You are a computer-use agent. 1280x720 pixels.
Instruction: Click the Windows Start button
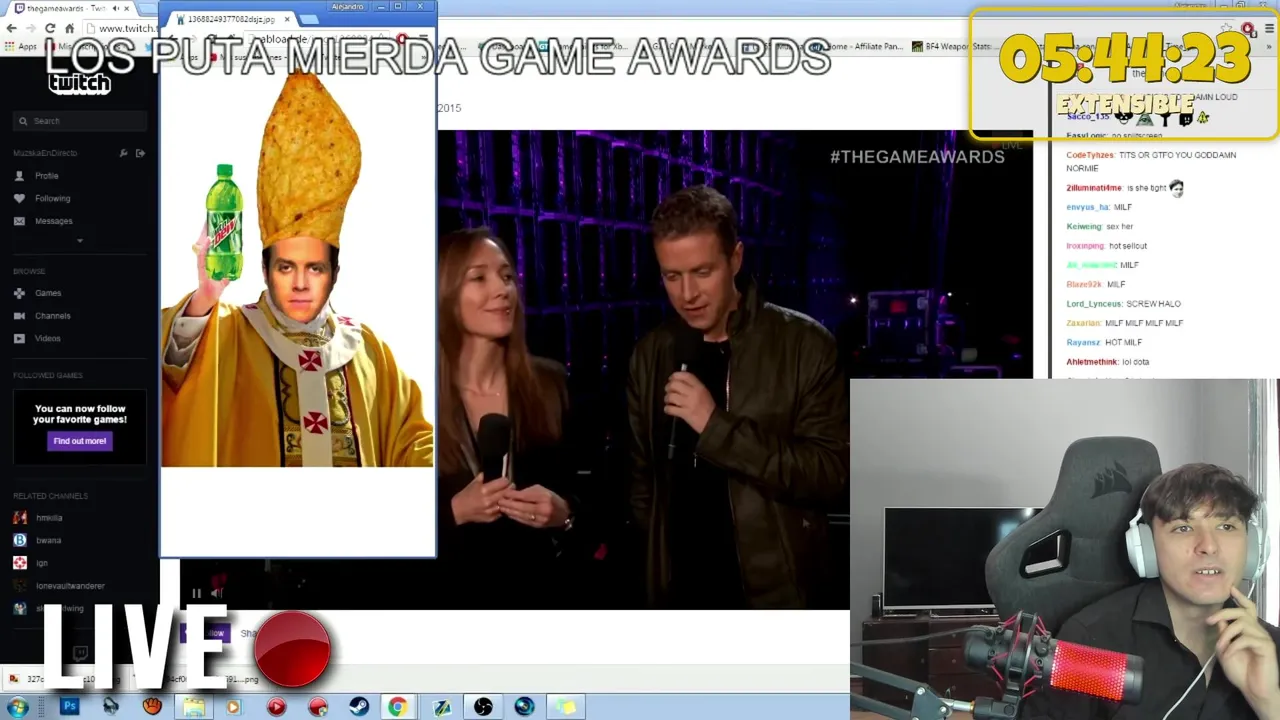pyautogui.click(x=17, y=707)
